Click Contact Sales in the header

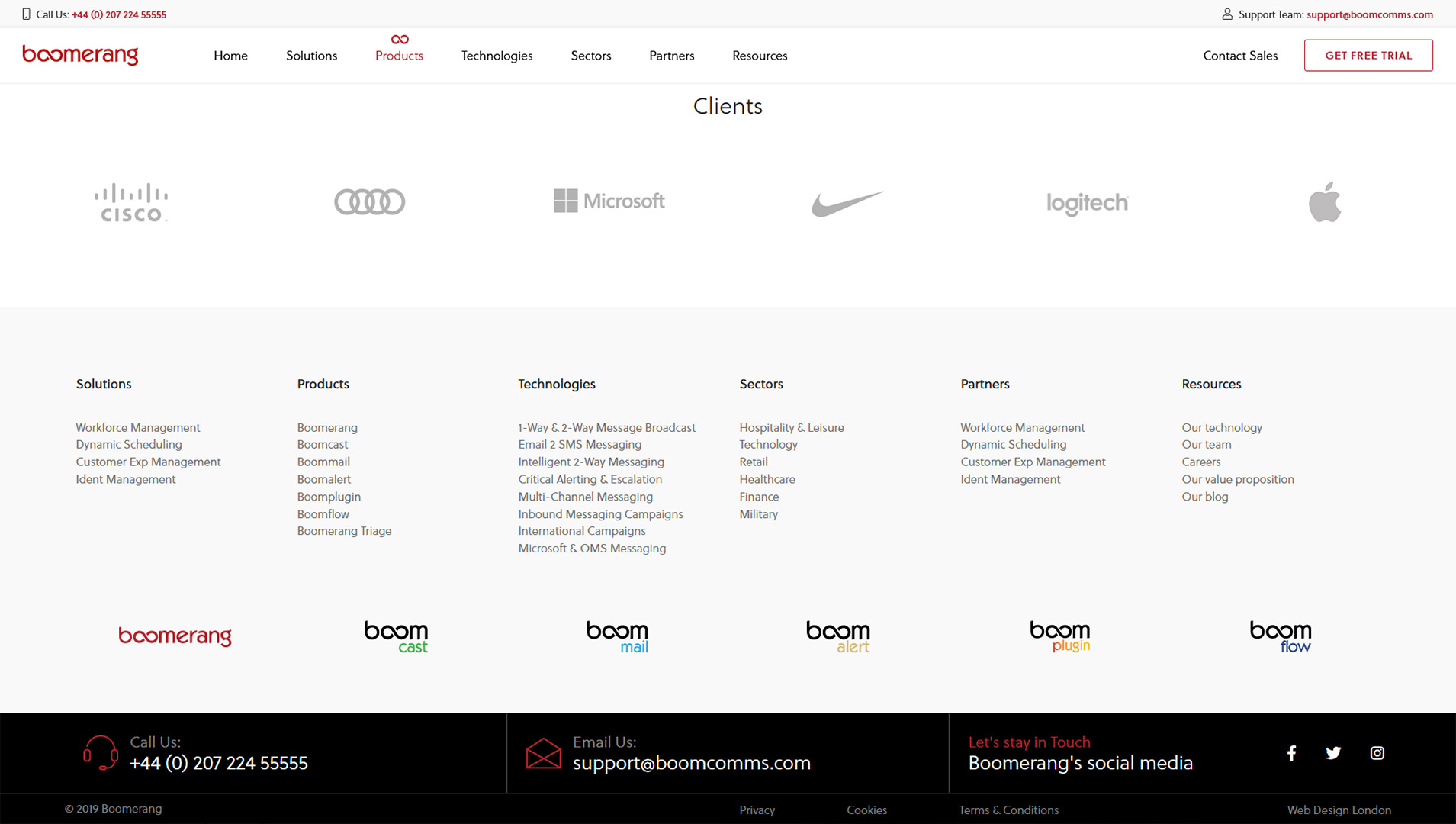click(1240, 56)
